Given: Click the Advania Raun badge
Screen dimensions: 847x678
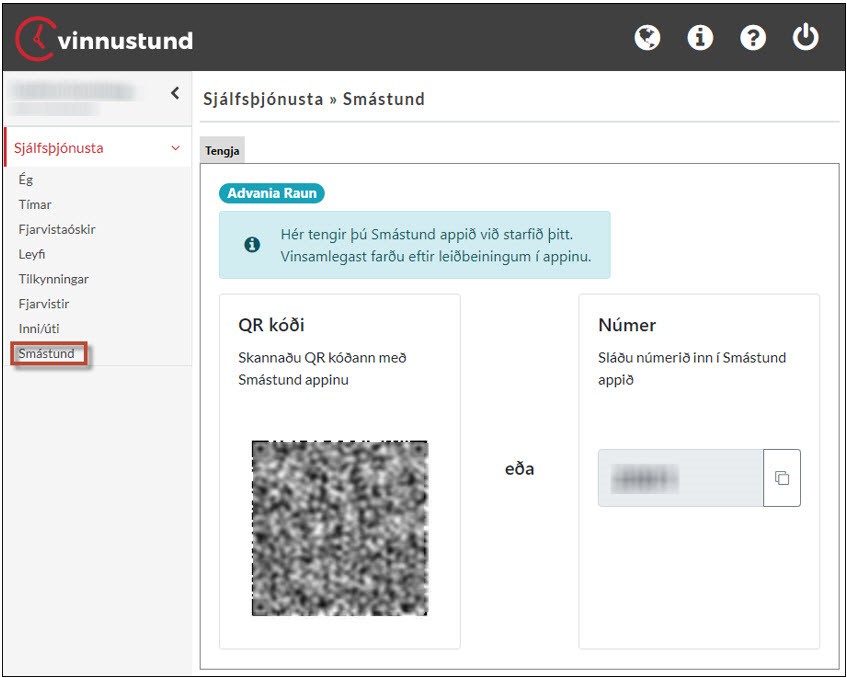Looking at the screenshot, I should [272, 193].
